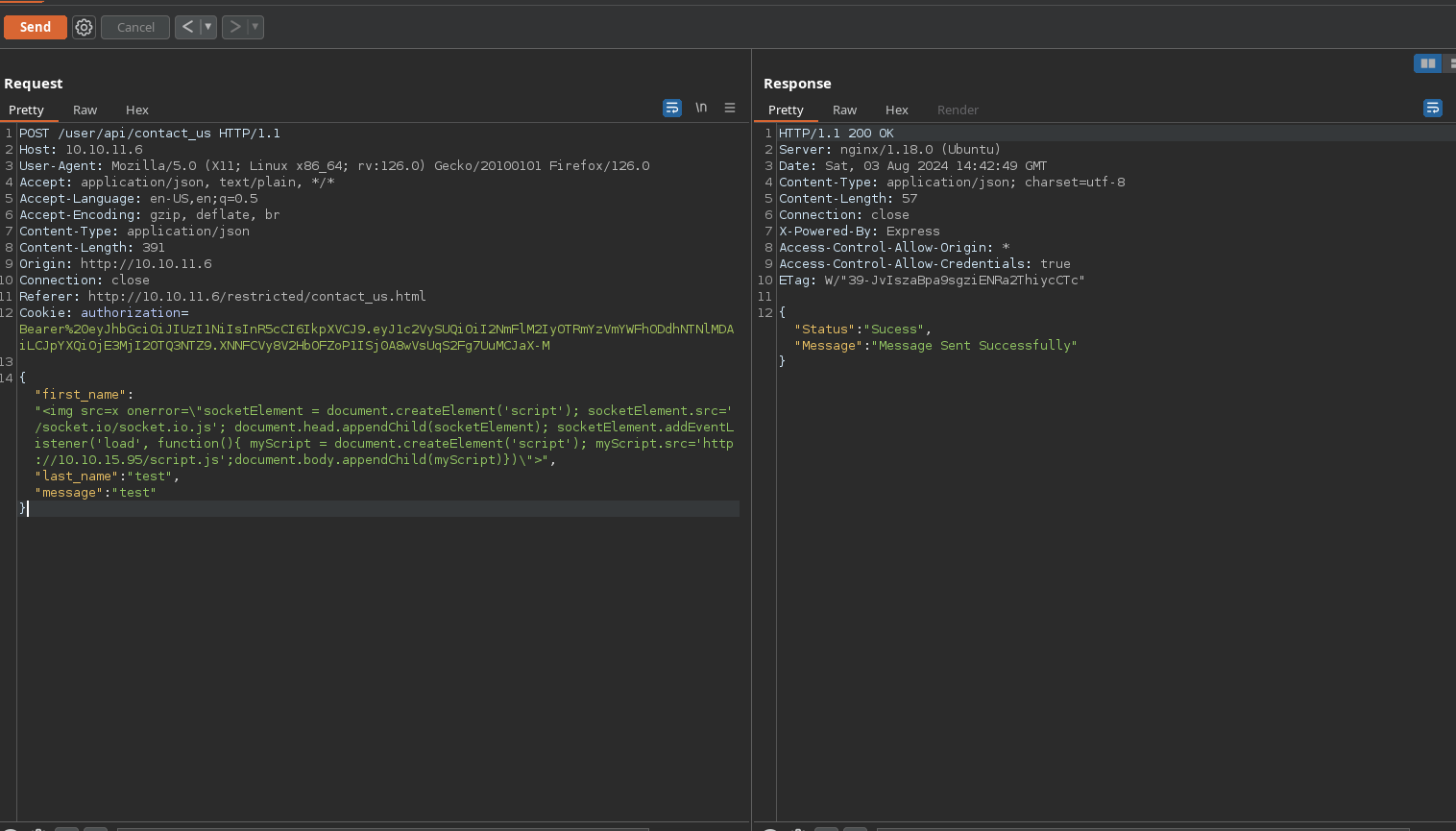This screenshot has width=1456, height=831.
Task: Go back to previous request in history
Action: coord(187,27)
